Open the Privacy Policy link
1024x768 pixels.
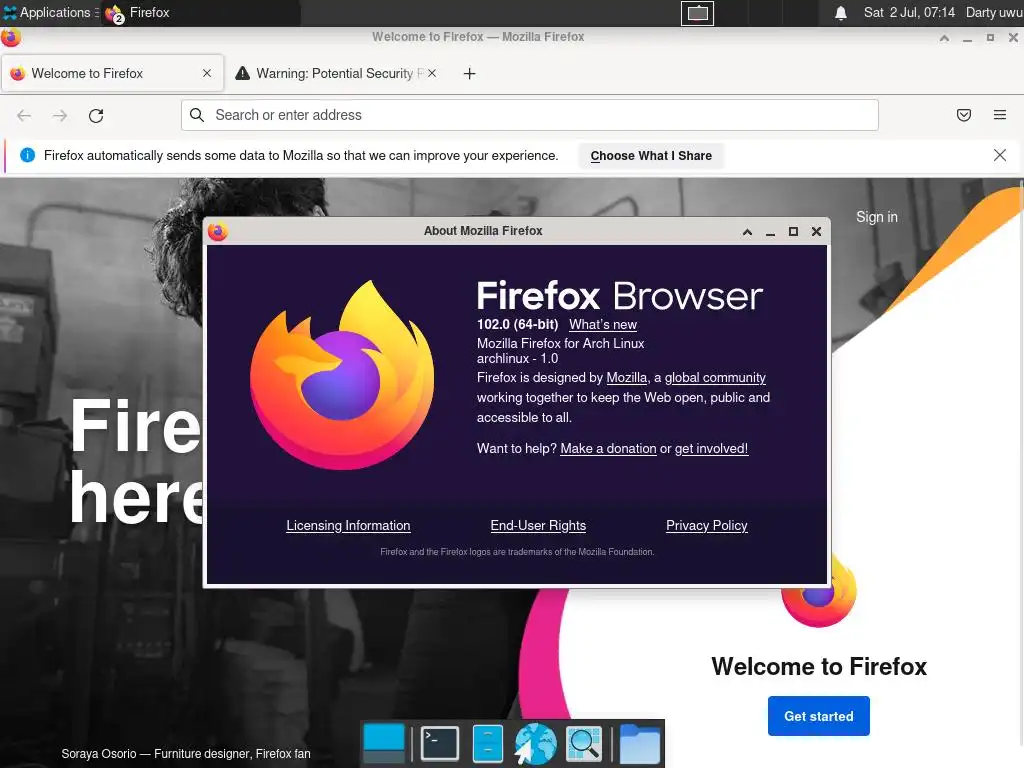[707, 526]
